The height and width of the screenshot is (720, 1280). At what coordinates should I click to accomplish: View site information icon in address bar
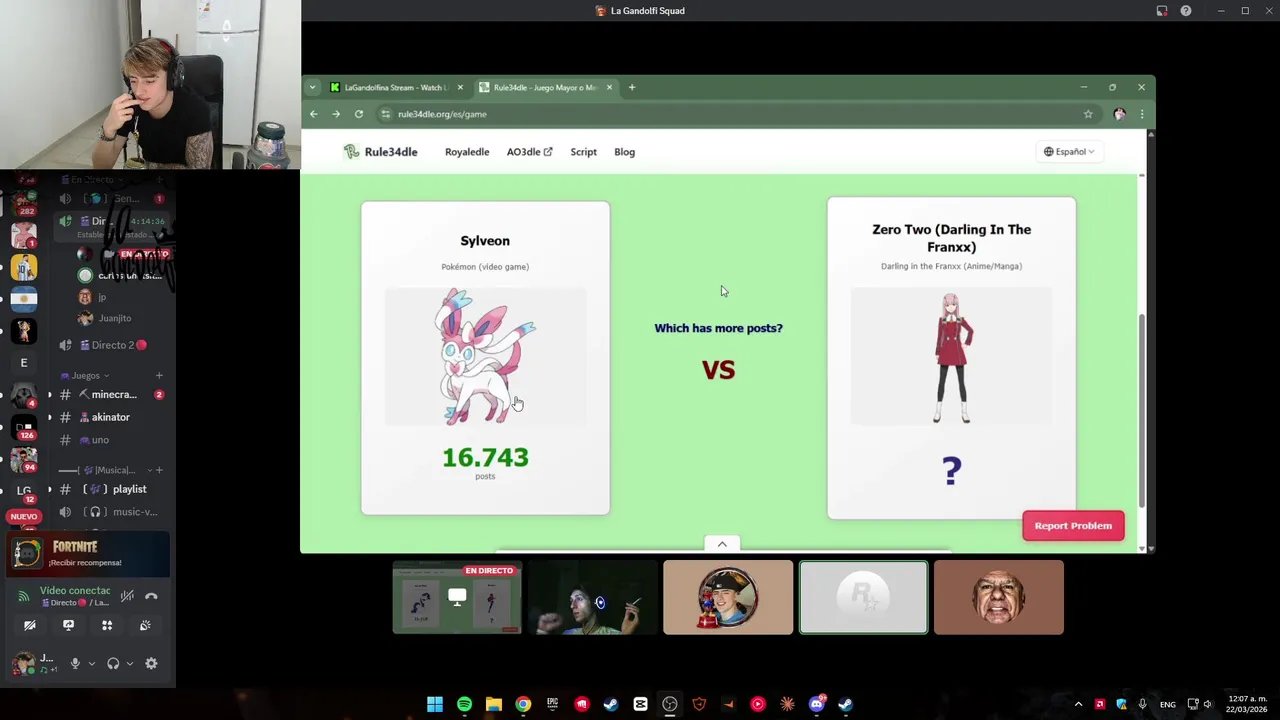click(386, 114)
